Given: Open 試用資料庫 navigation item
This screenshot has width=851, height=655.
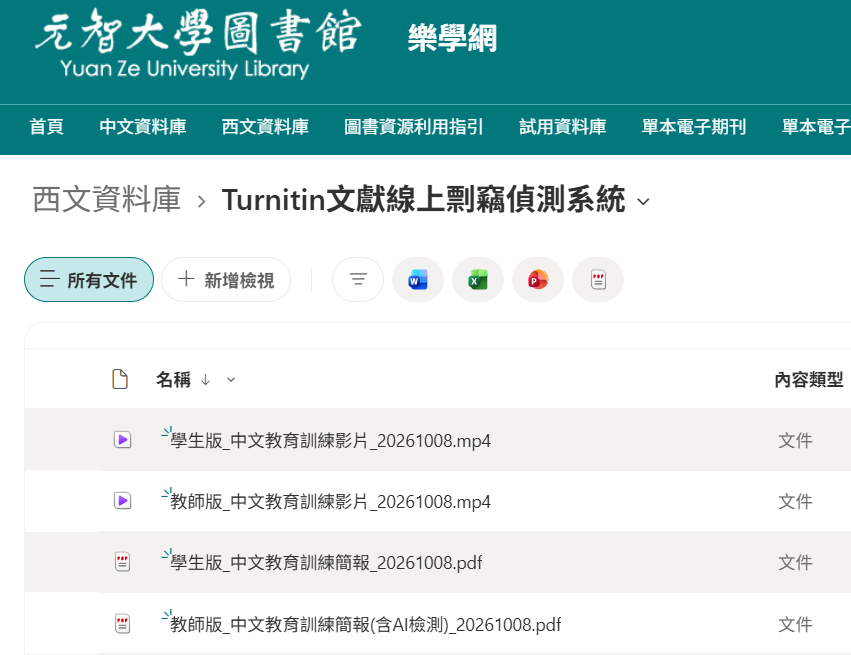Looking at the screenshot, I should coord(563,127).
